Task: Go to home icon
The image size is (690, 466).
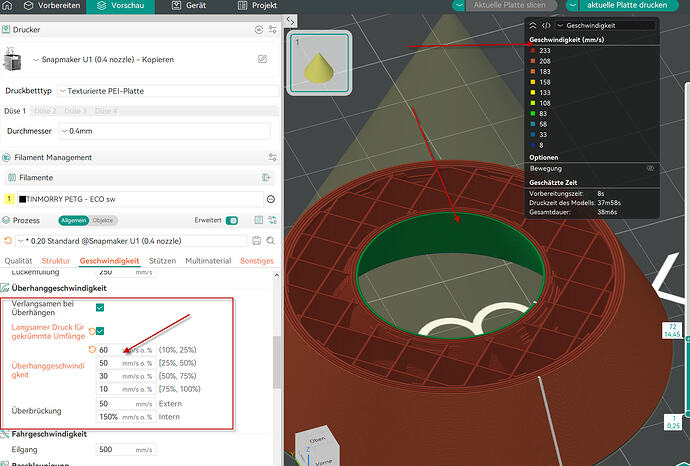Action: point(7,5)
